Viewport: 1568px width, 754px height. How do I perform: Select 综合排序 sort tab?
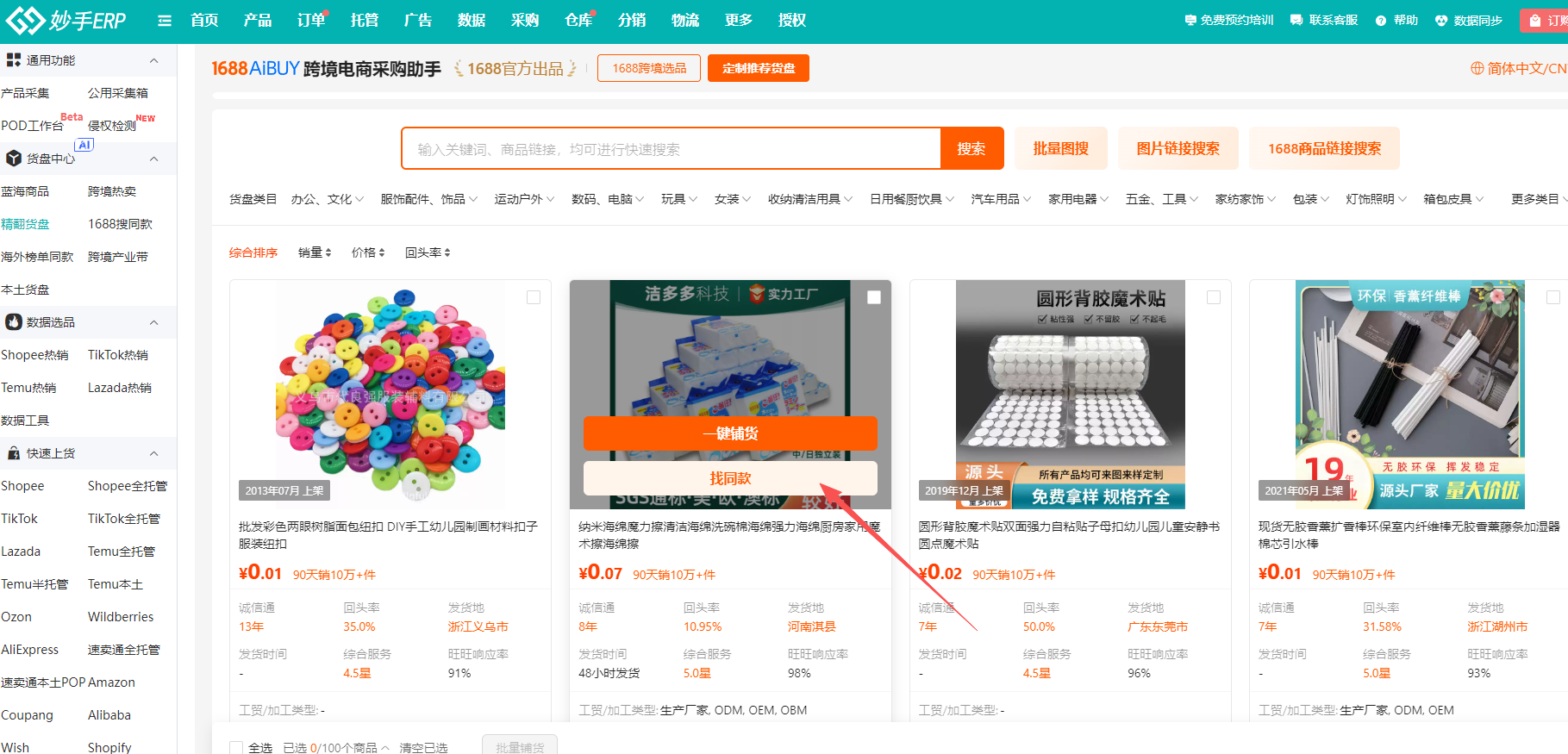(x=253, y=252)
